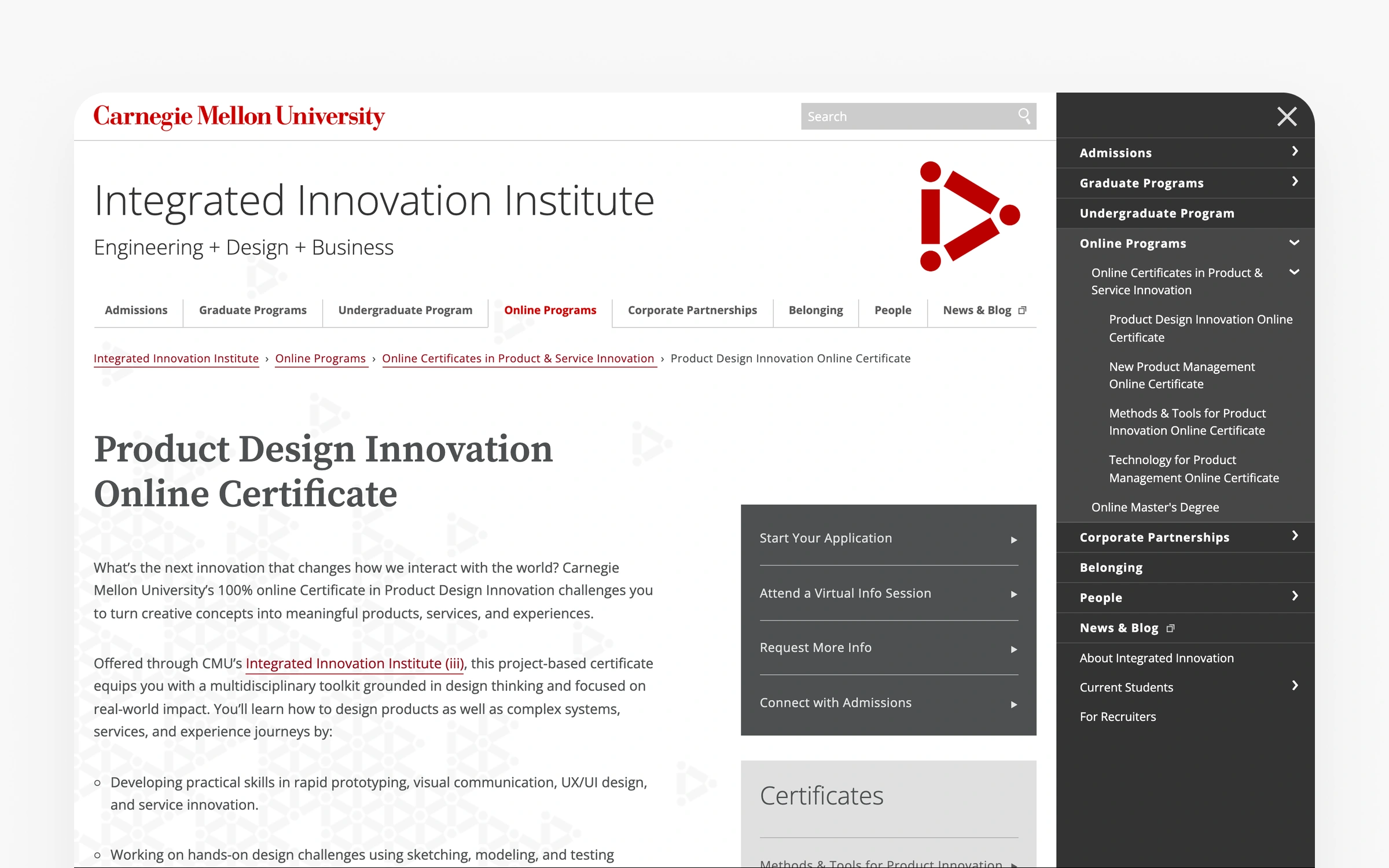Click Request More Info link
Image resolution: width=1389 pixels, height=868 pixels.
pos(815,648)
